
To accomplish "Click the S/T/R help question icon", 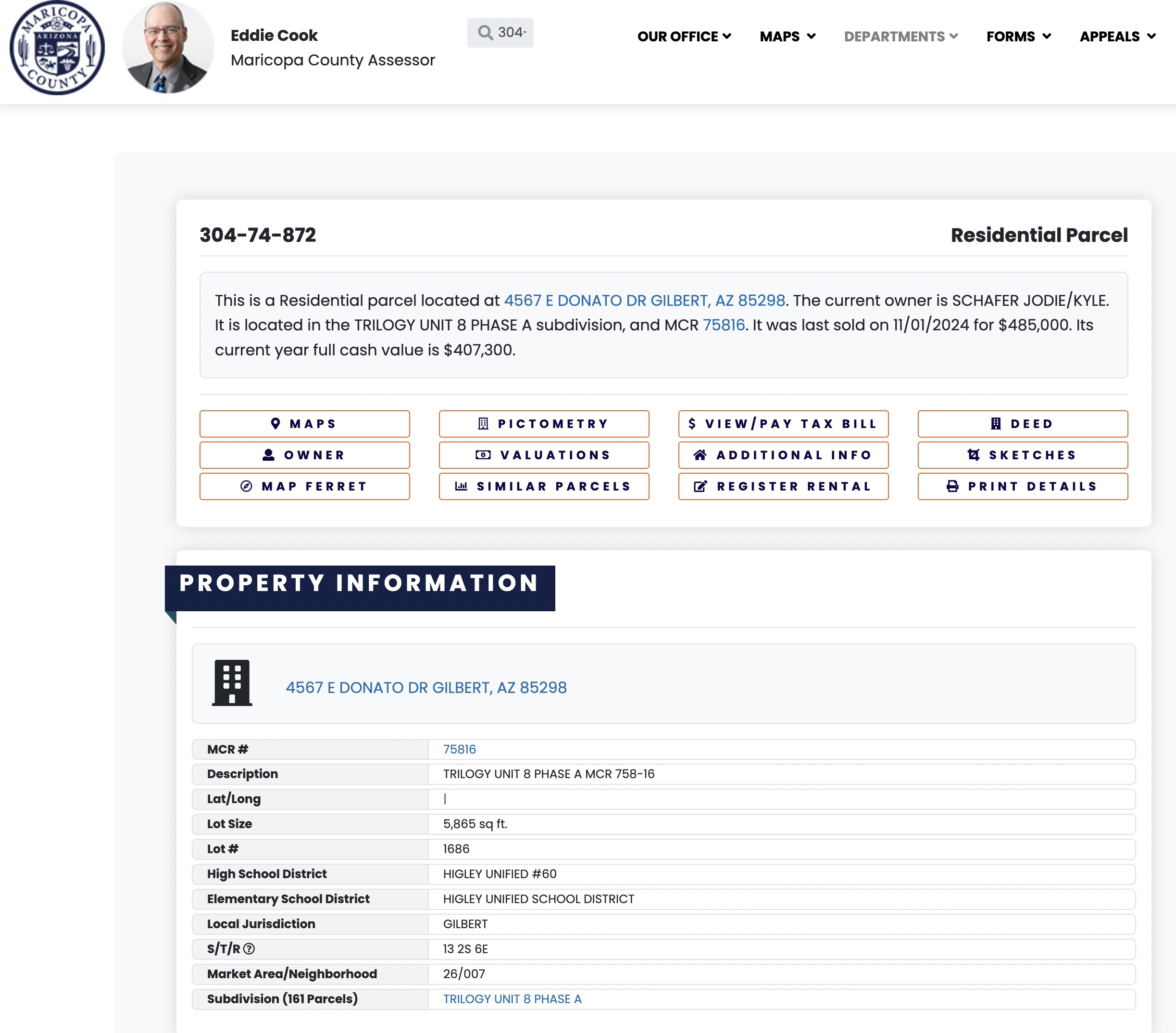I will point(249,949).
